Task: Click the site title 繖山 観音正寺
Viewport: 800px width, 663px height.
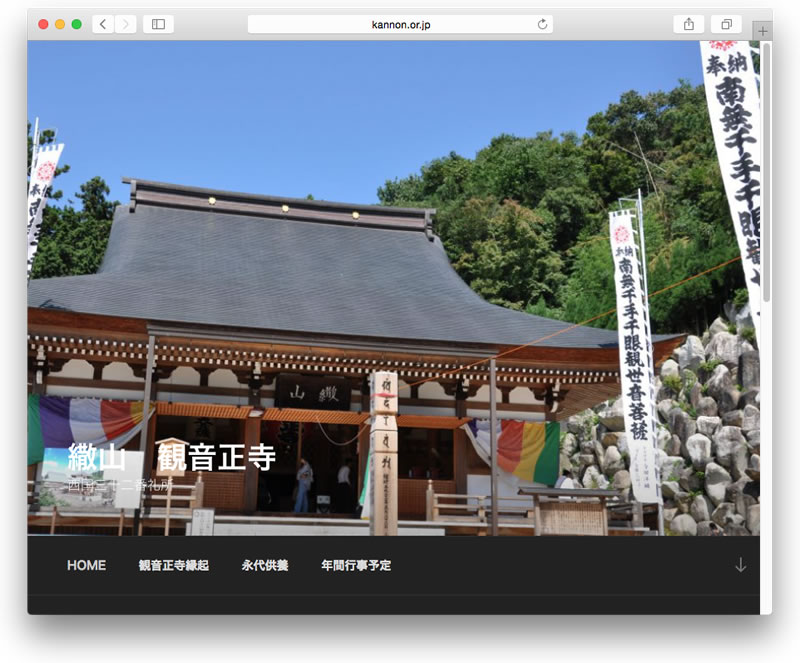Action: pyautogui.click(x=172, y=457)
